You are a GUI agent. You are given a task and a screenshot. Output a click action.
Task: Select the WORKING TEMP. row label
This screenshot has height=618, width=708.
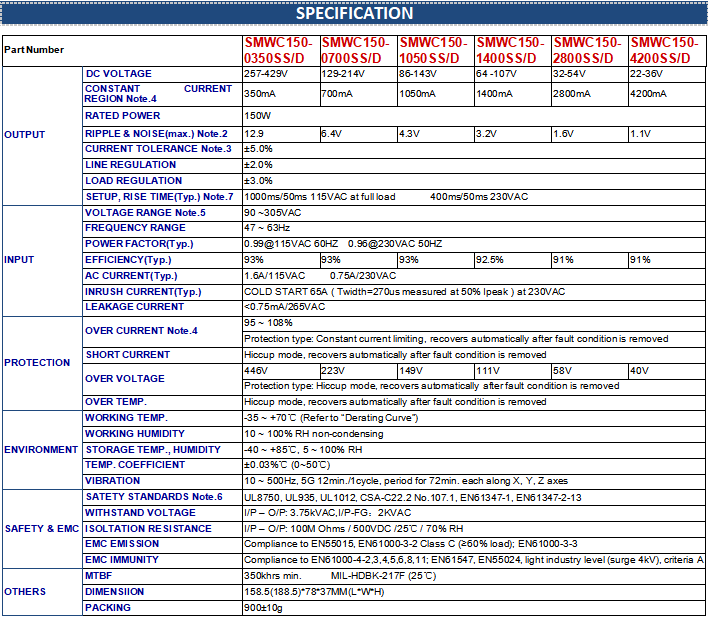click(126, 418)
